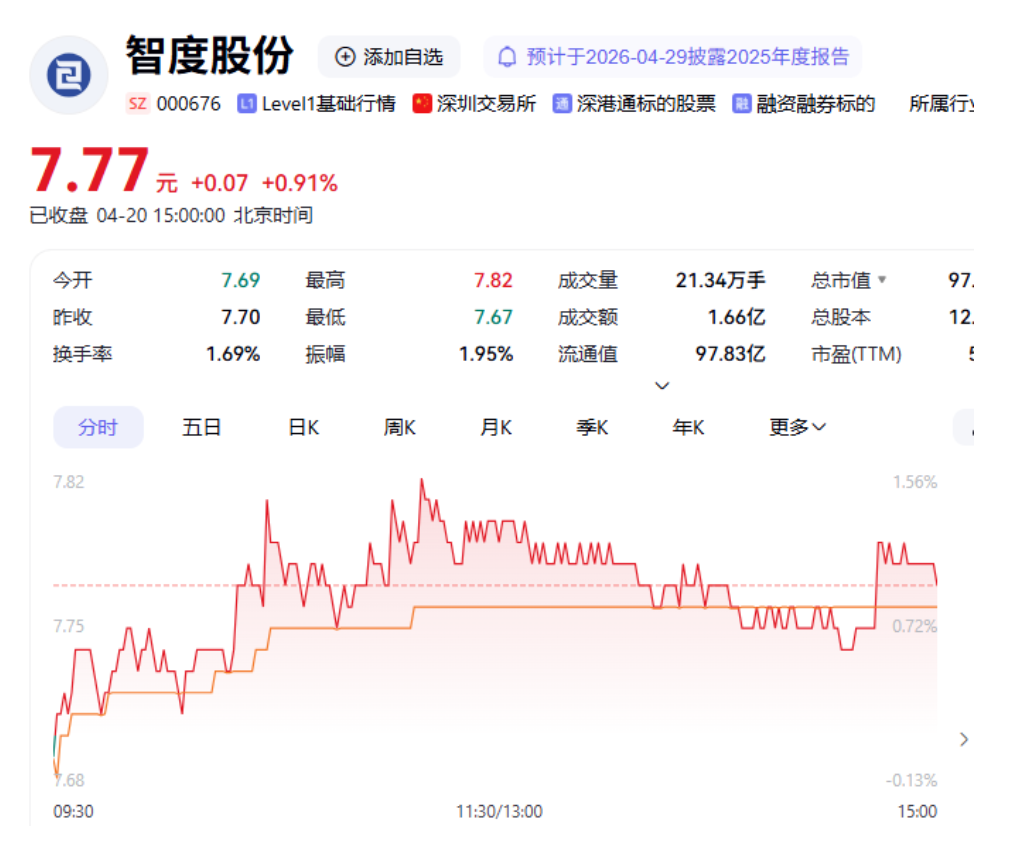Image resolution: width=1014 pixels, height=855 pixels.
Task: Click the 1.56% chart axis label
Action: pos(915,482)
